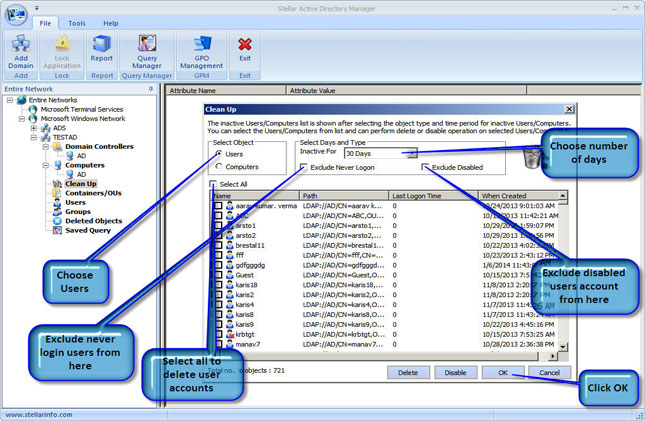Click the red Exit icon
The image size is (645, 421).
245,44
